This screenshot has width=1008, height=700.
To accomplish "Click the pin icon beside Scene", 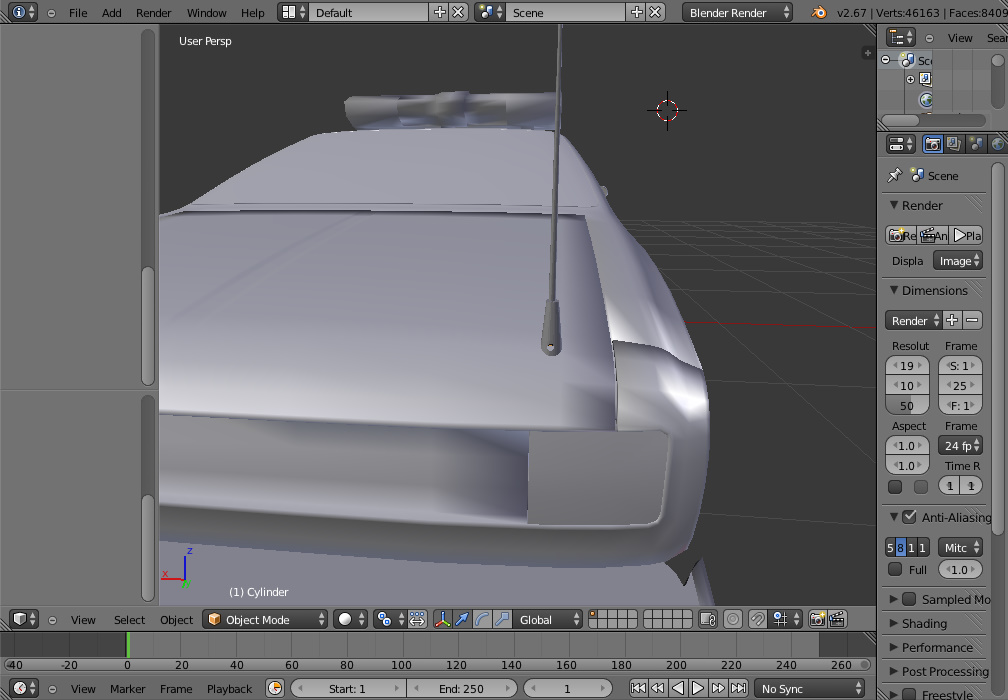I will click(894, 175).
